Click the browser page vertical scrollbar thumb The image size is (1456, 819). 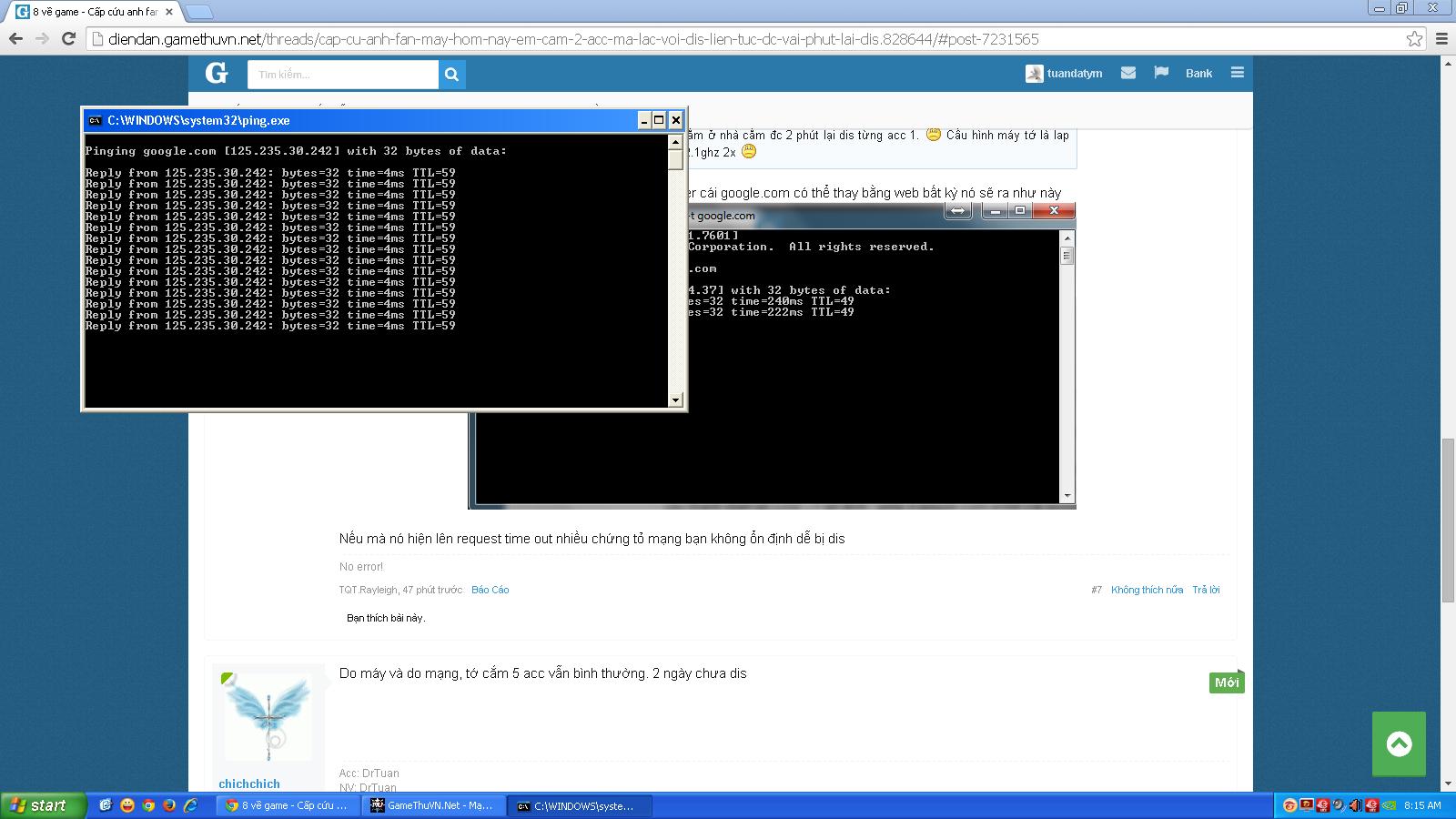(x=1449, y=521)
